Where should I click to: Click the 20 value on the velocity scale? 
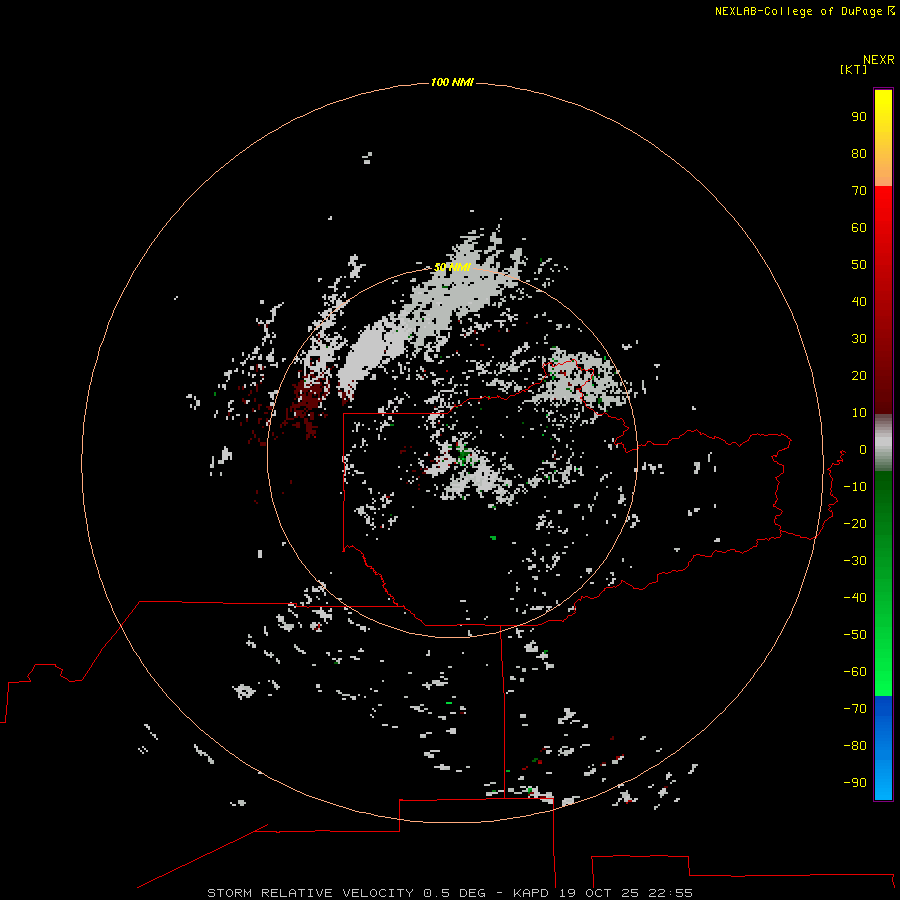click(859, 376)
